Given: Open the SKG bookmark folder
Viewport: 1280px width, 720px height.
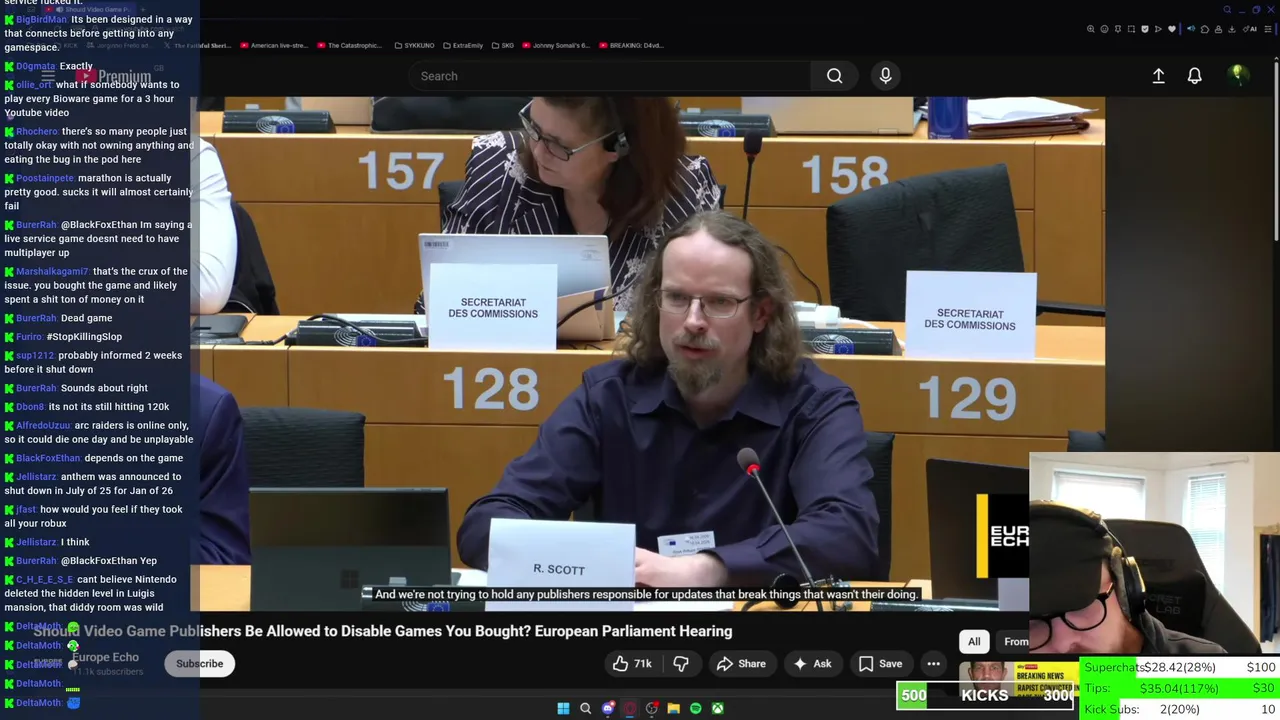Looking at the screenshot, I should [503, 45].
